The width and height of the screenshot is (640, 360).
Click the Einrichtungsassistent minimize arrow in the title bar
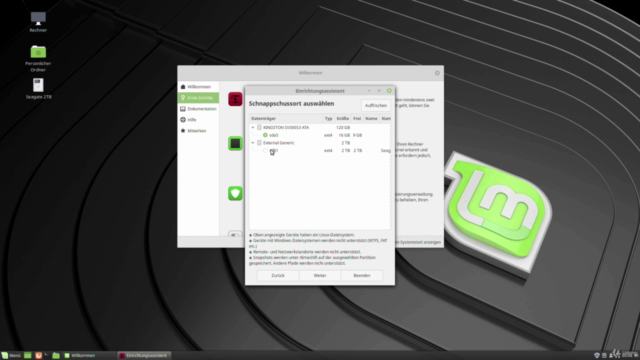tap(369, 91)
